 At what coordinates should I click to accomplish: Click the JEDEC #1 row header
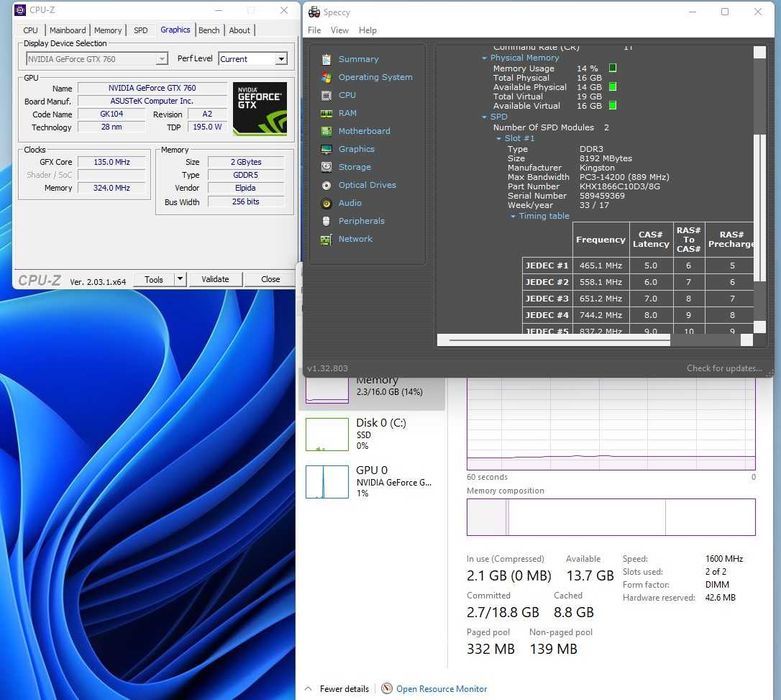pyautogui.click(x=547, y=266)
